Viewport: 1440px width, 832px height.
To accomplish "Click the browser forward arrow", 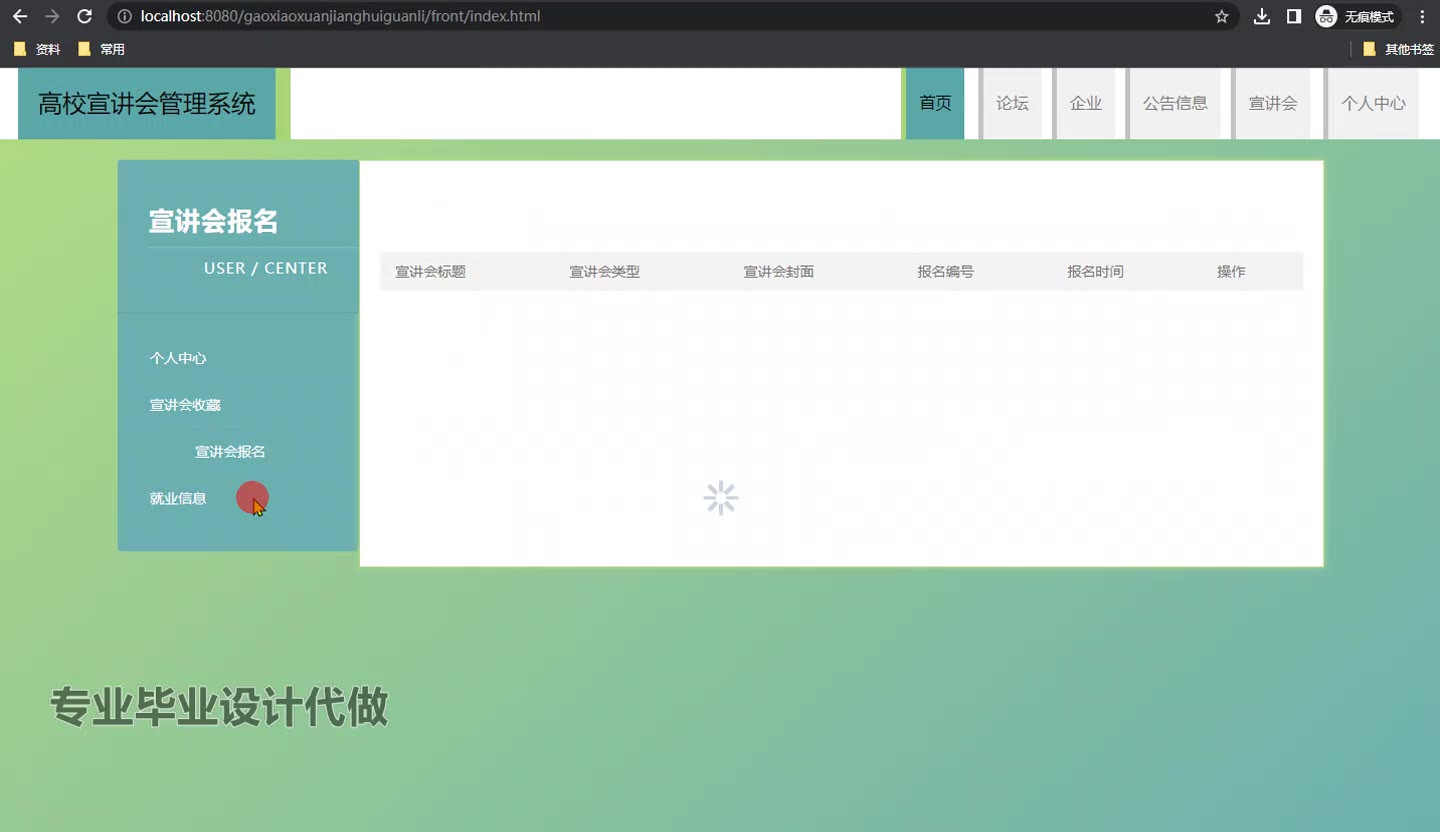I will click(52, 17).
